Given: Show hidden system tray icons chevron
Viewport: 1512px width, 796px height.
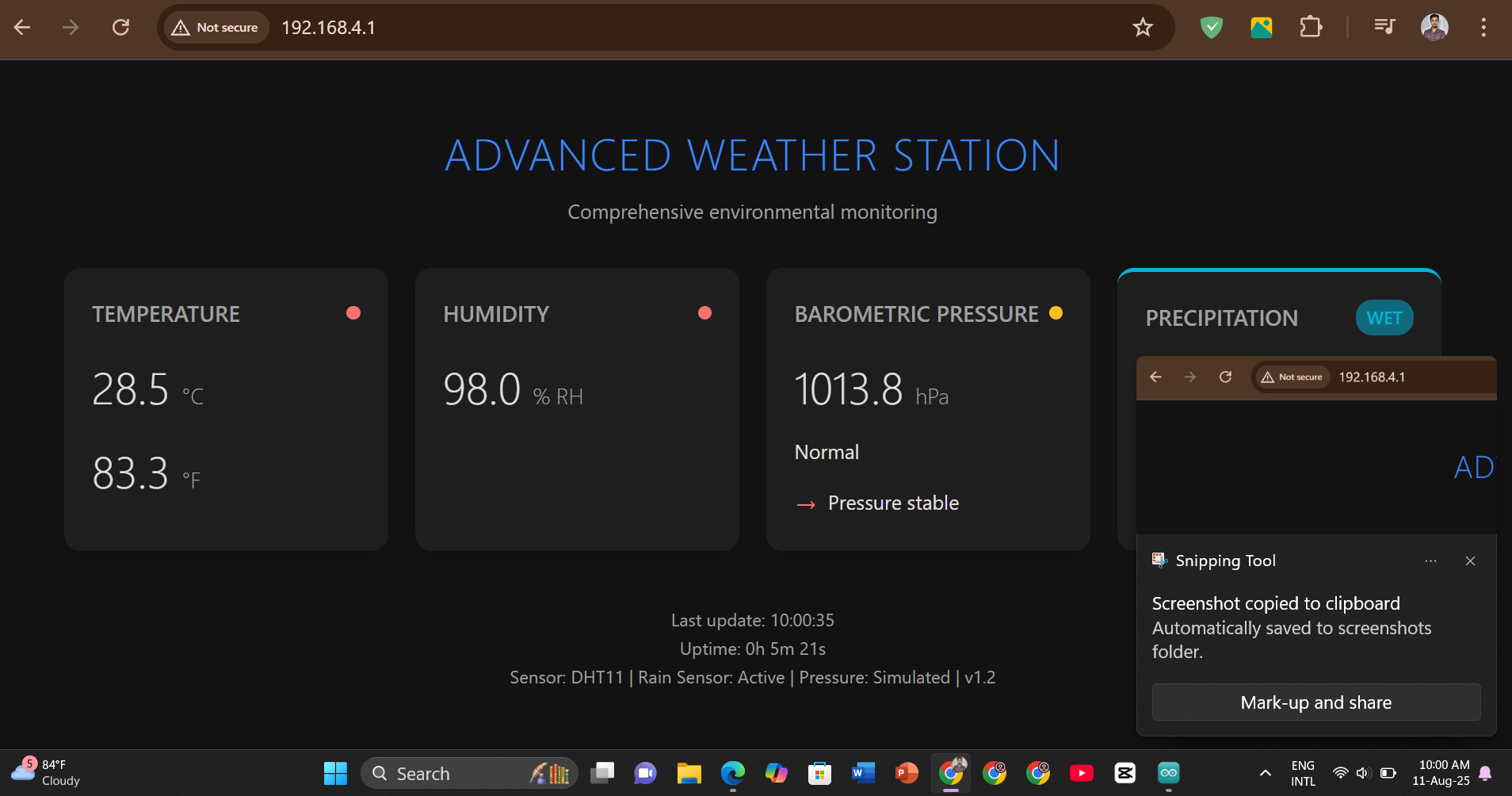Looking at the screenshot, I should (1266, 773).
